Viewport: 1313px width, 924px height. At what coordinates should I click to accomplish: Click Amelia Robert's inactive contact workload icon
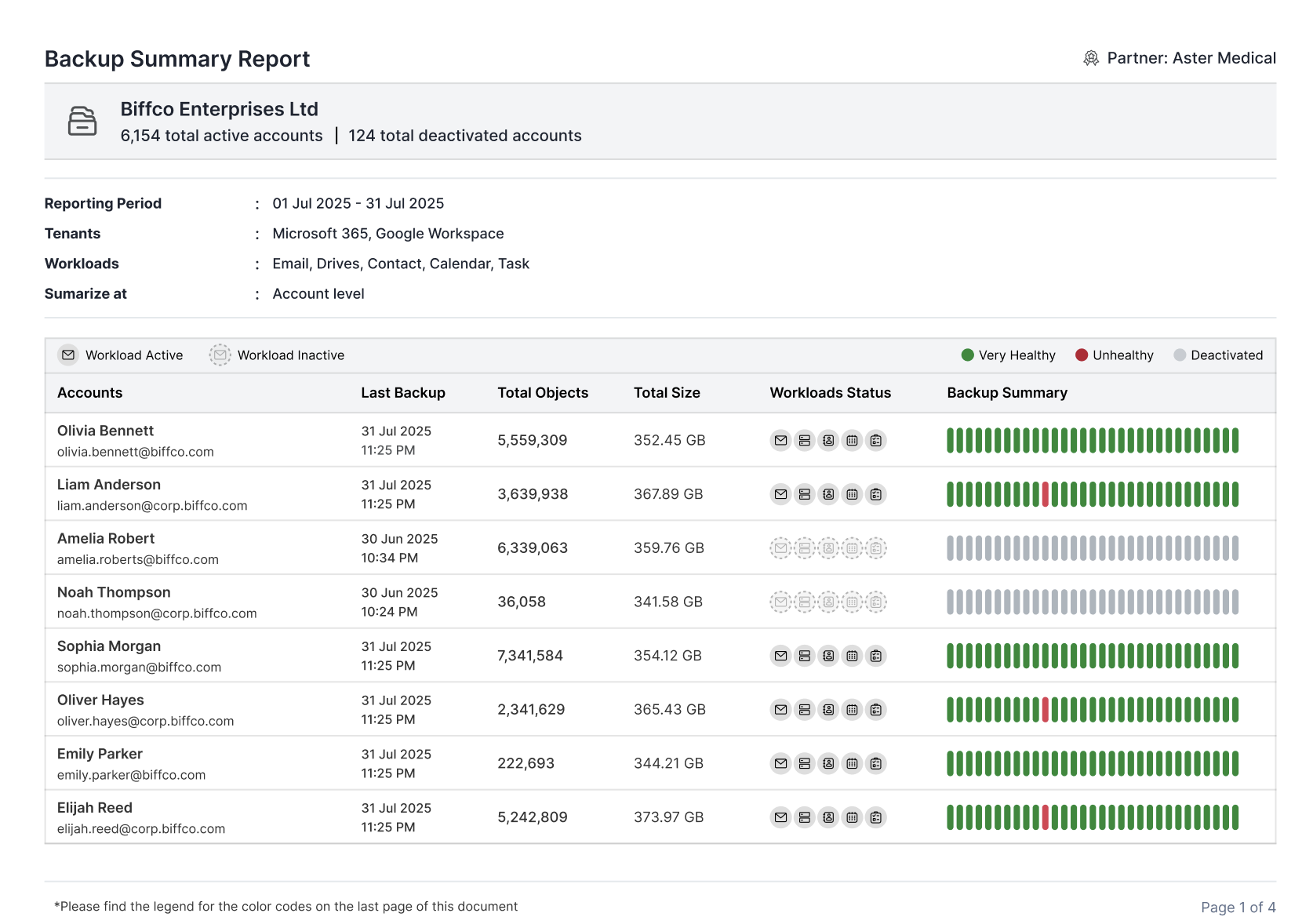(x=828, y=548)
